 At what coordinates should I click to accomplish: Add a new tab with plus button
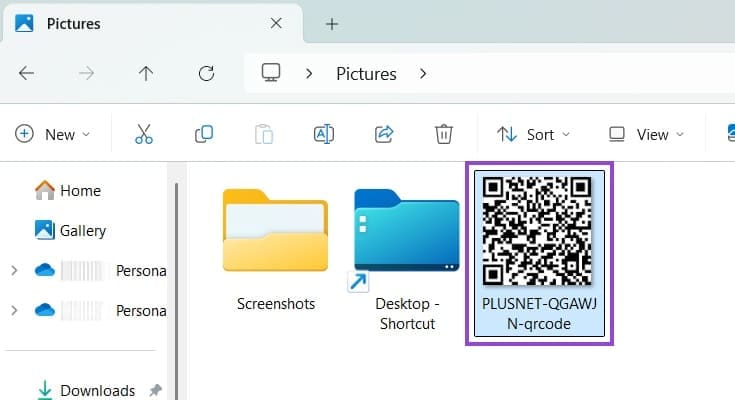(332, 23)
